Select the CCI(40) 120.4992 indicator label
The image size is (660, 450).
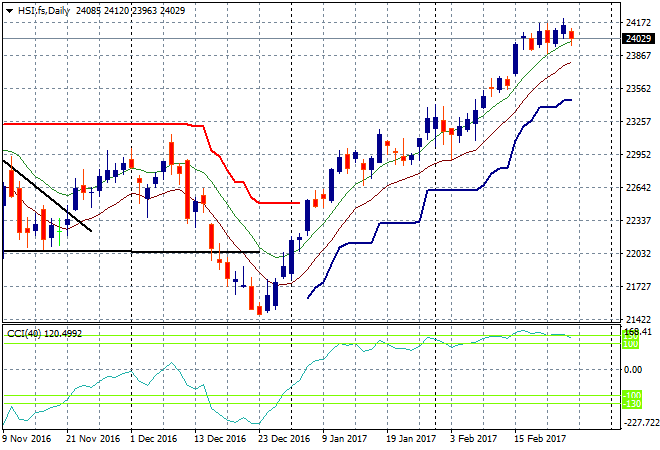[x=45, y=334]
